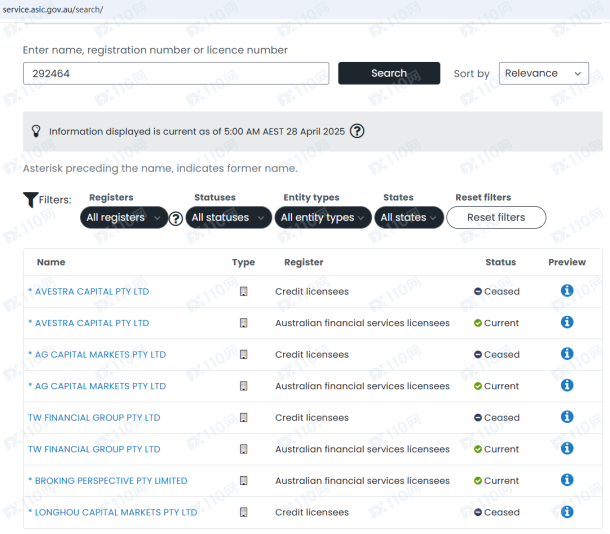This screenshot has height=534, width=610.
Task: Click type icon in TW Financial Group credit licensee row
Action: click(x=244, y=417)
